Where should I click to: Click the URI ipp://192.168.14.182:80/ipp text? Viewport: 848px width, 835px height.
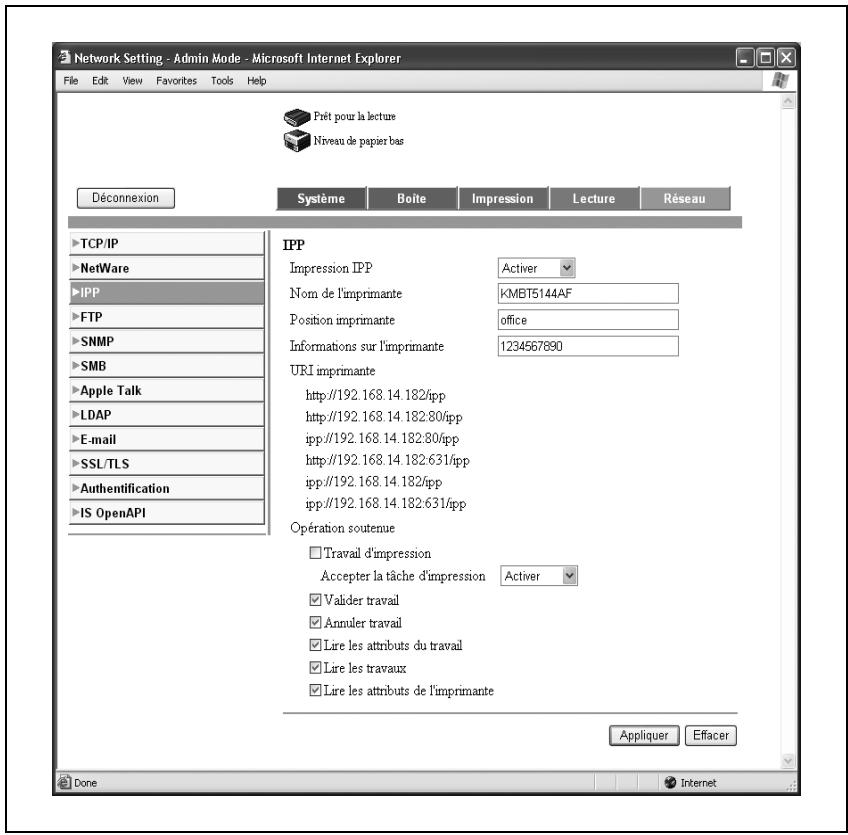pos(382,439)
